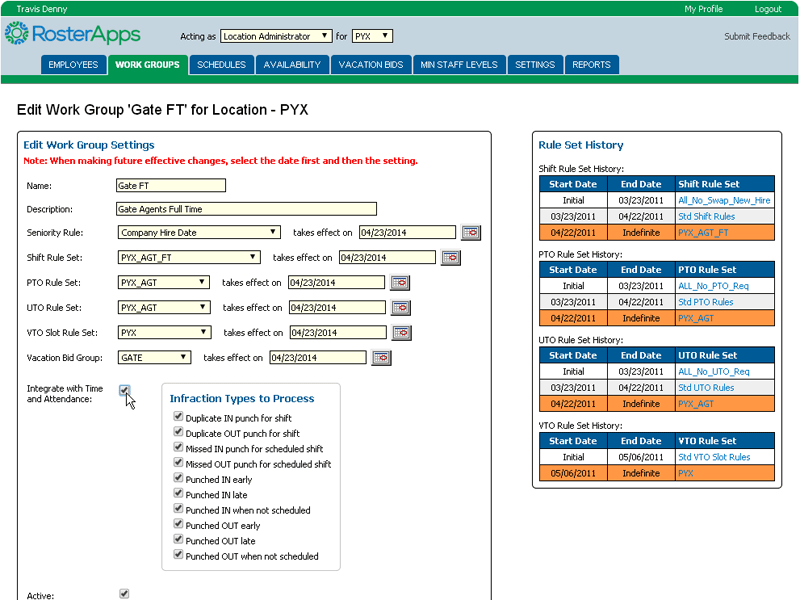Screen dimensions: 800x600
Task: Open the Acting as role dropdown
Action: click(x=275, y=36)
